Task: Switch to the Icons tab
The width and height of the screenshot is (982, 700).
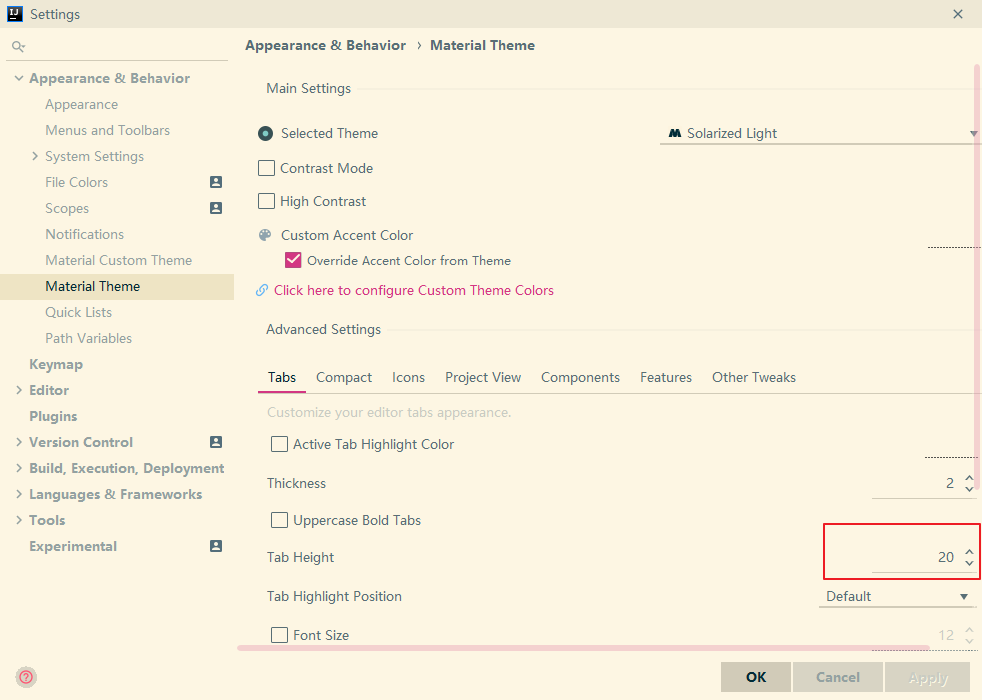Action: click(x=408, y=378)
